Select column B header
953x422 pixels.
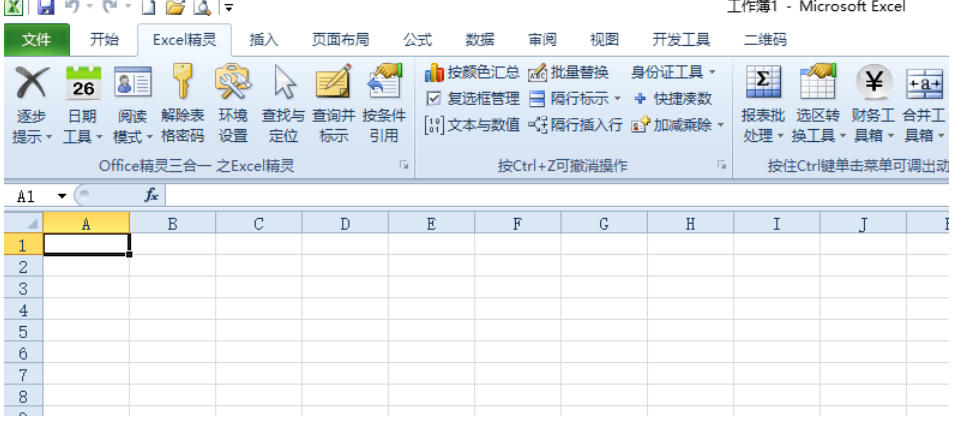click(173, 224)
